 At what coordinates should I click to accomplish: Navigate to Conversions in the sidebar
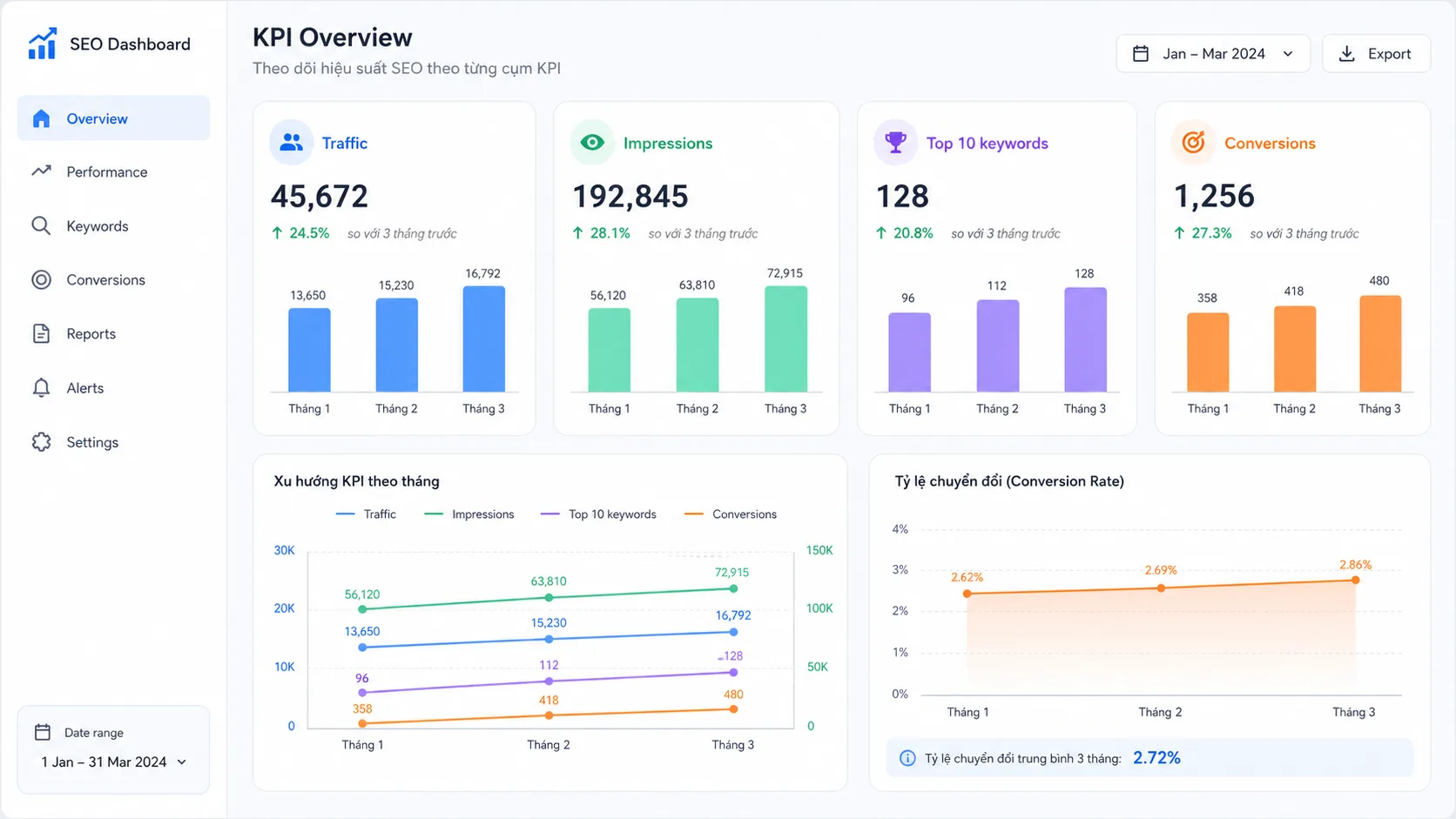point(113,279)
